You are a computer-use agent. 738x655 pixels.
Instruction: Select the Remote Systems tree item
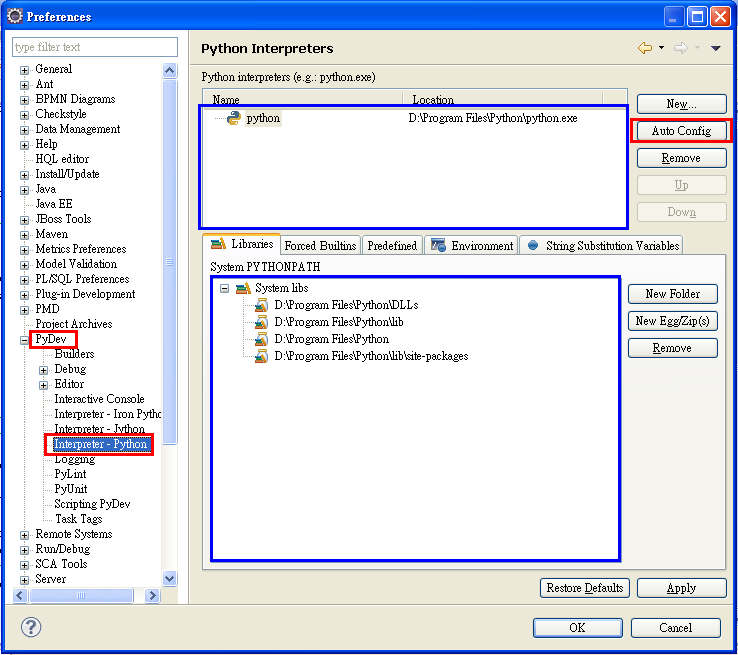tap(74, 534)
